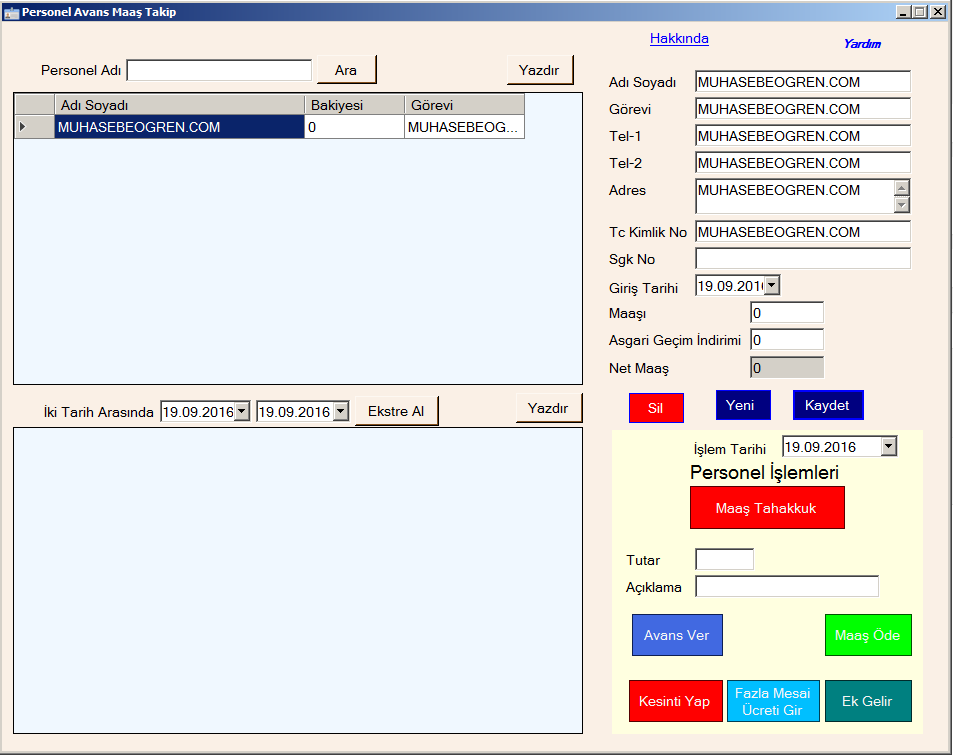Maximize the Personel Avans Maaş Takip window
953x755 pixels.
[920, 12]
